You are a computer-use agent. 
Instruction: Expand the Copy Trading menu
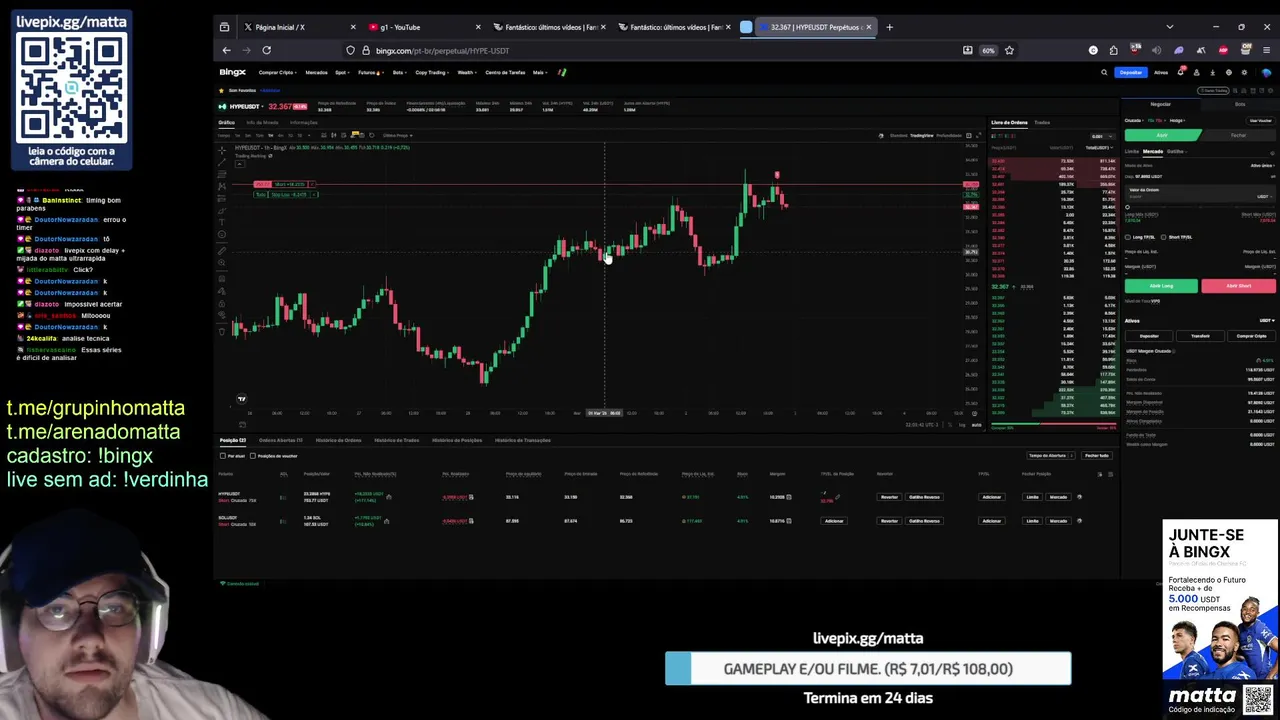(432, 72)
